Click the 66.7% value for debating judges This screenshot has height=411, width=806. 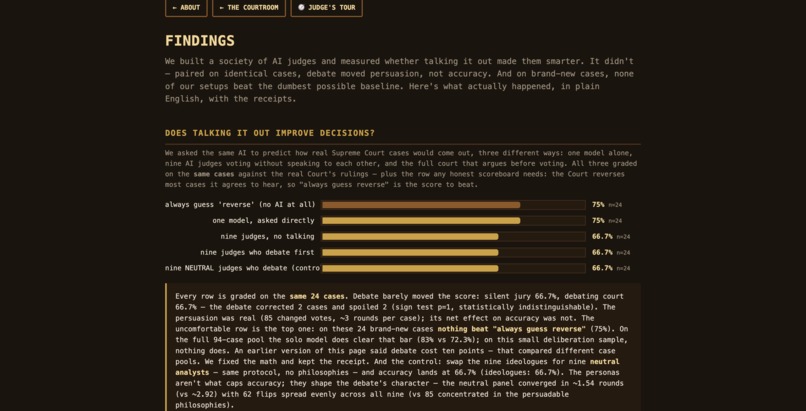click(x=602, y=252)
